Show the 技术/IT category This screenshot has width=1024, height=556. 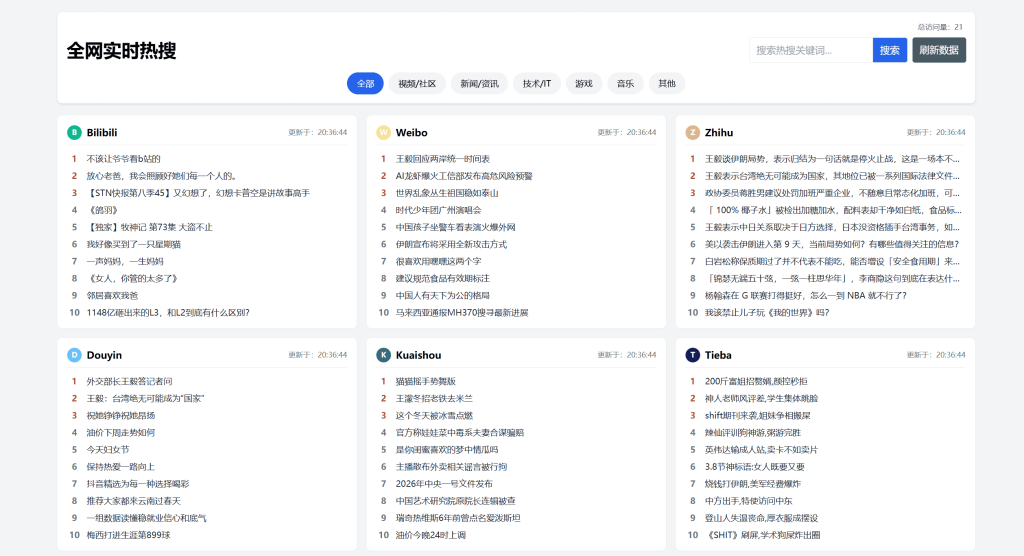point(536,84)
